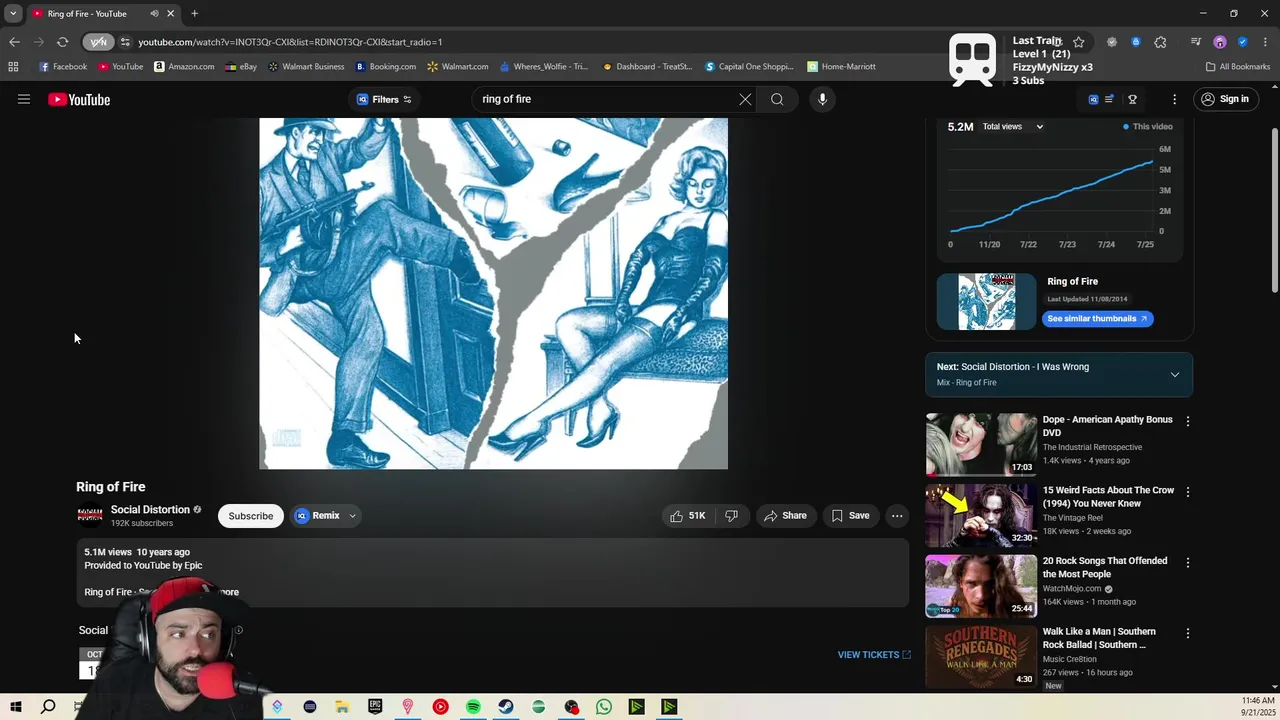Go to YouTube home via logo

point(79,99)
